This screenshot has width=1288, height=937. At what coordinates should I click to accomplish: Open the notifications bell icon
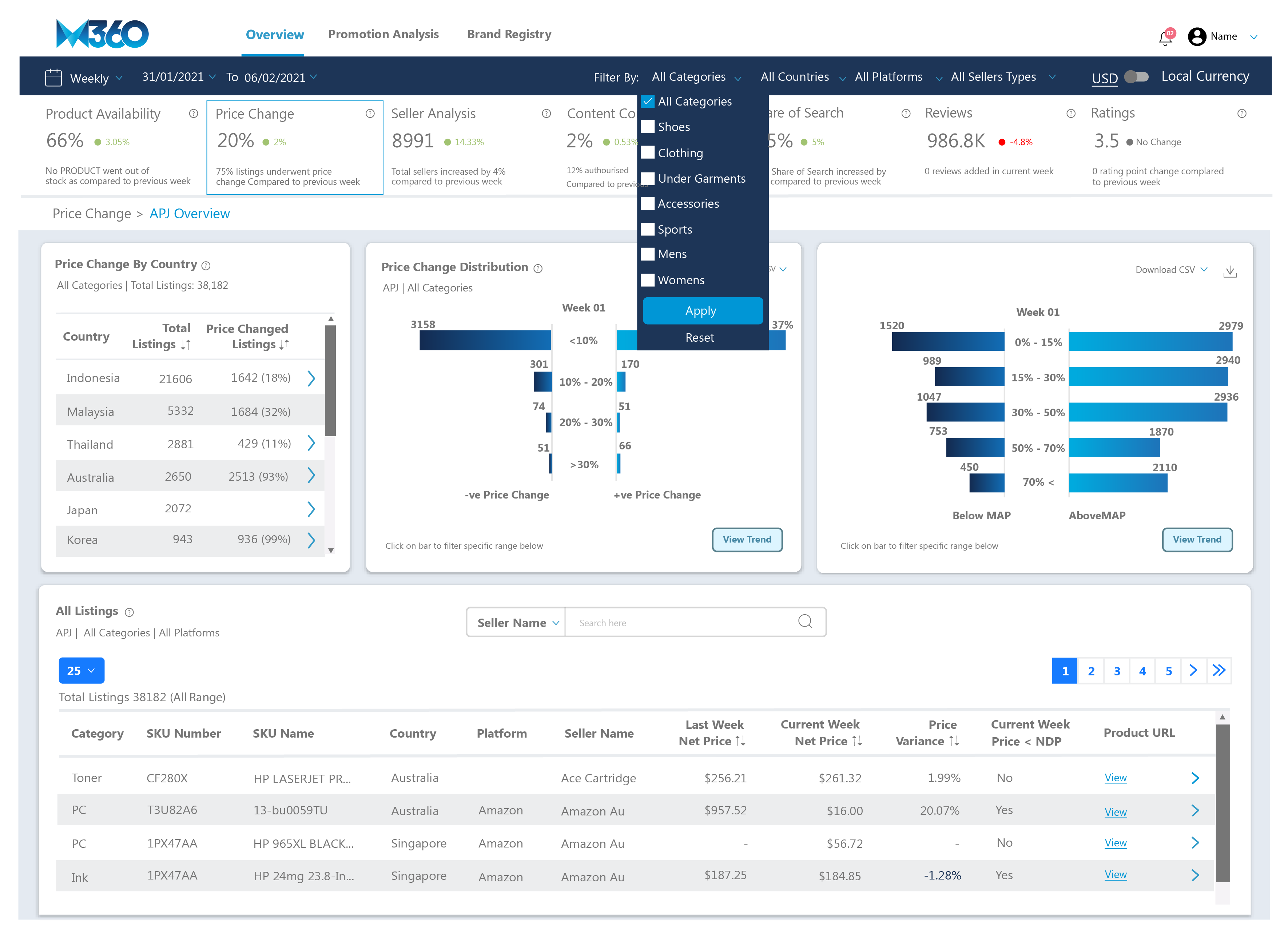coord(1165,37)
